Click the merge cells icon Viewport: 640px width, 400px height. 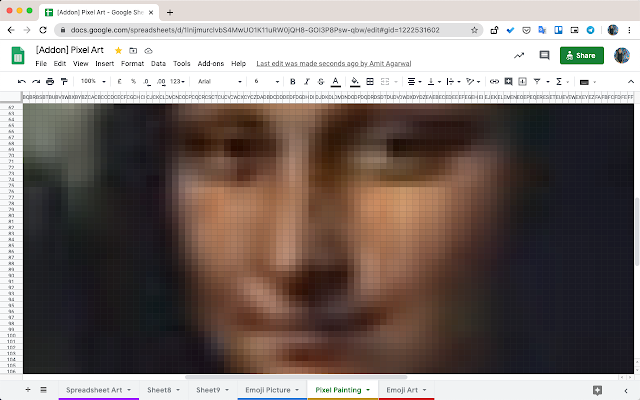[x=384, y=82]
